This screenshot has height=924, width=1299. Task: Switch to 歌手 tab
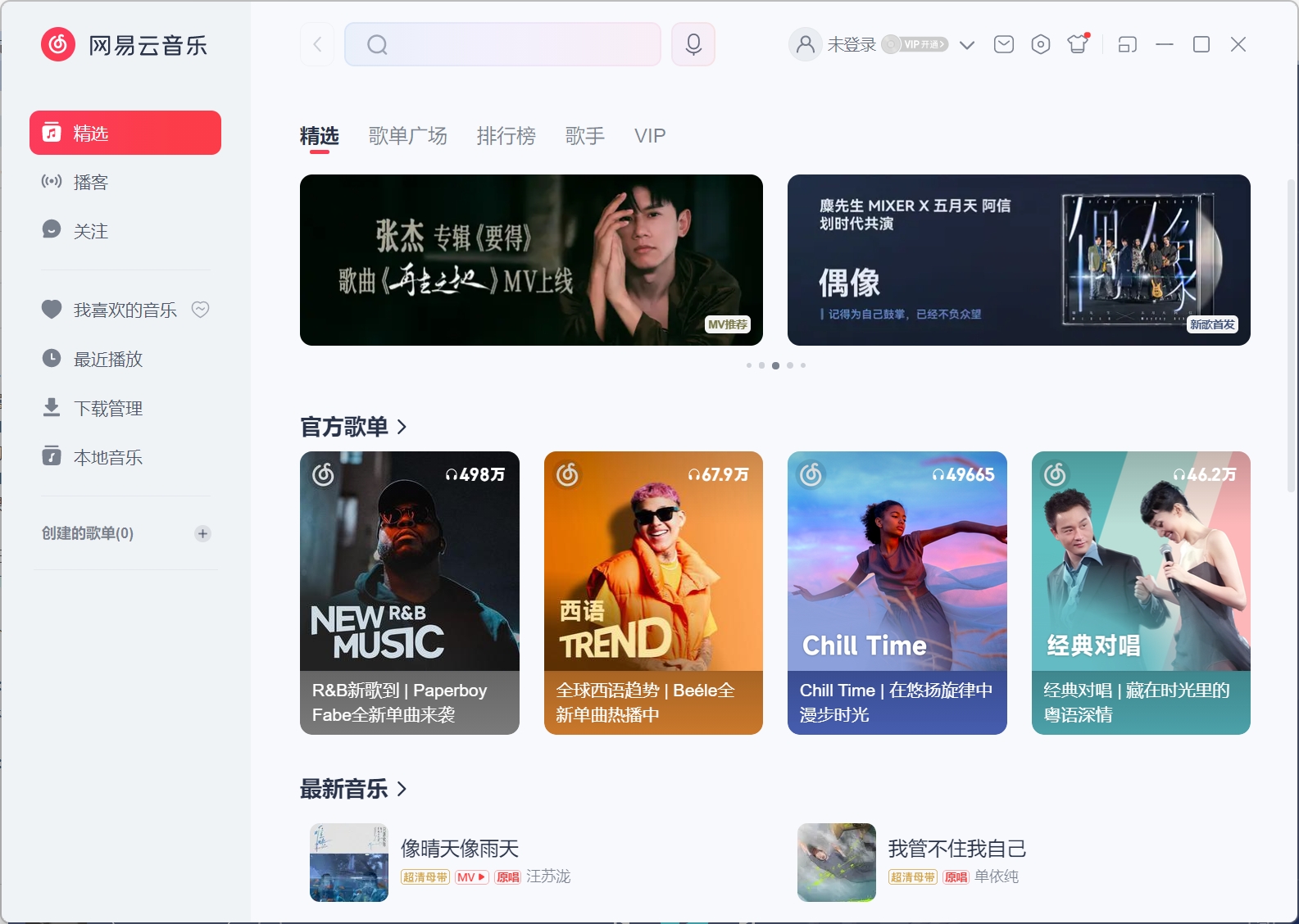tap(585, 136)
